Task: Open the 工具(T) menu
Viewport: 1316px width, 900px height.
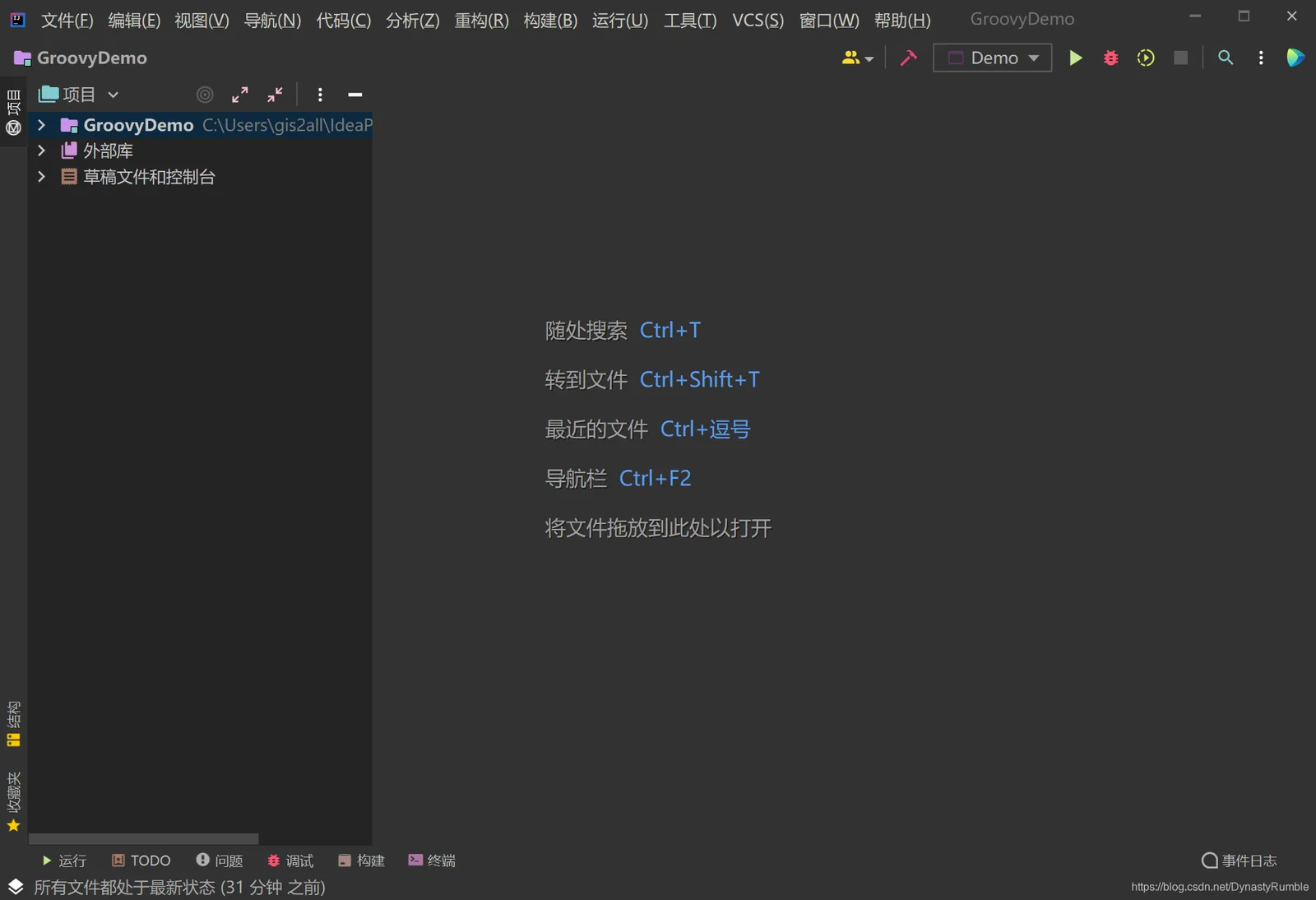Action: [x=690, y=20]
